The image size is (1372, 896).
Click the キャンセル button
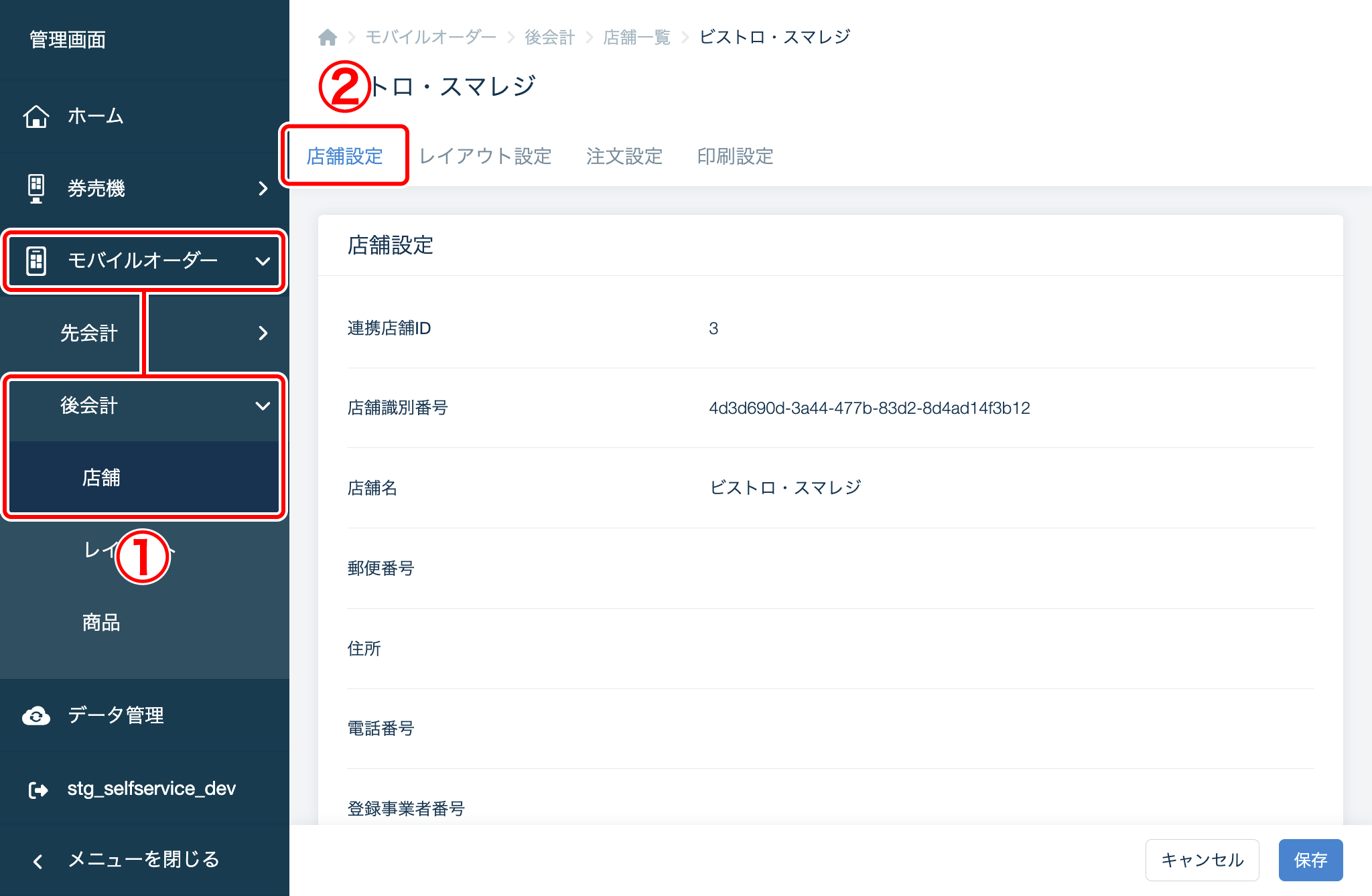click(x=1202, y=860)
